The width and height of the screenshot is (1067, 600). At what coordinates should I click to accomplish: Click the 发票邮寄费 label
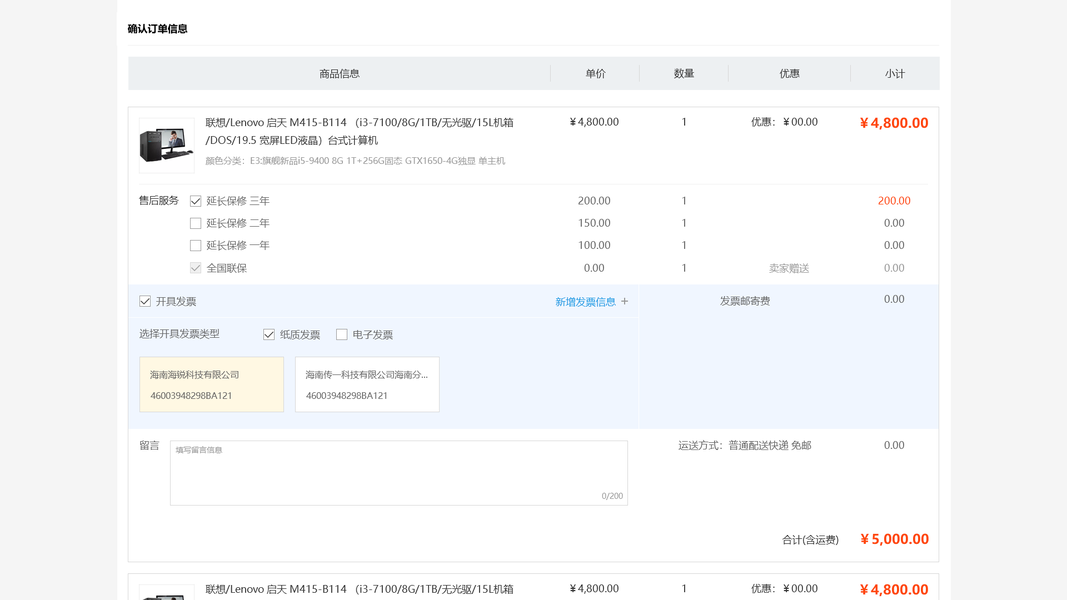tap(745, 301)
